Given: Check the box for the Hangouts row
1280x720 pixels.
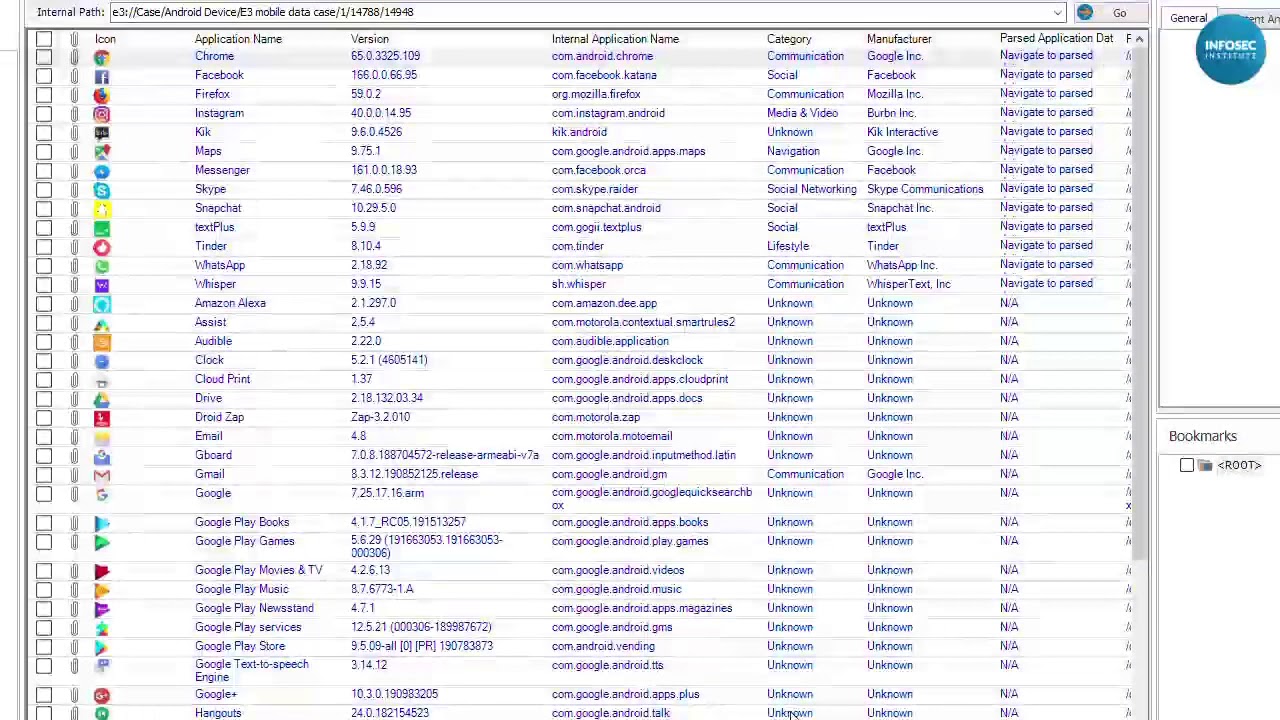Looking at the screenshot, I should coord(44,713).
